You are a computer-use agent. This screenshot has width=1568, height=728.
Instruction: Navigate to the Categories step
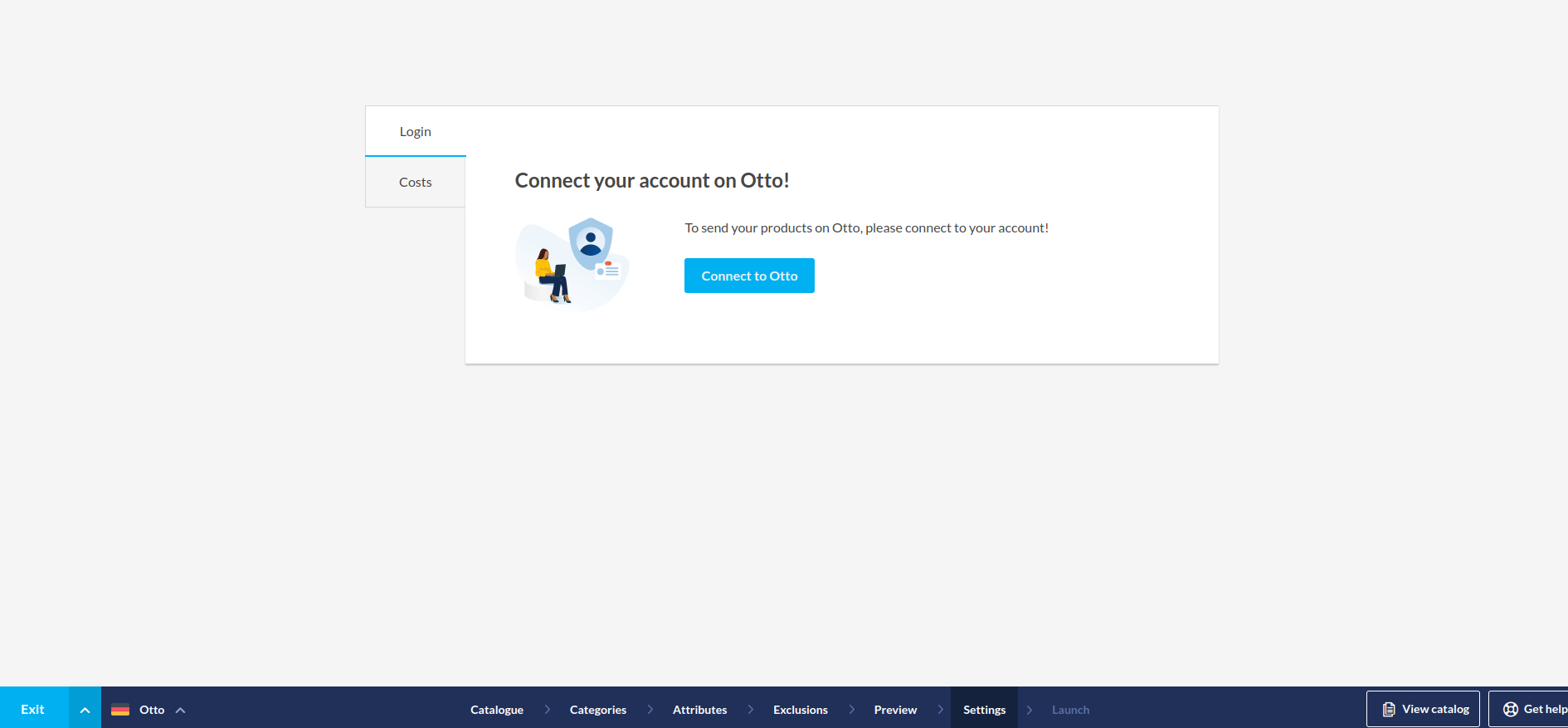click(597, 710)
